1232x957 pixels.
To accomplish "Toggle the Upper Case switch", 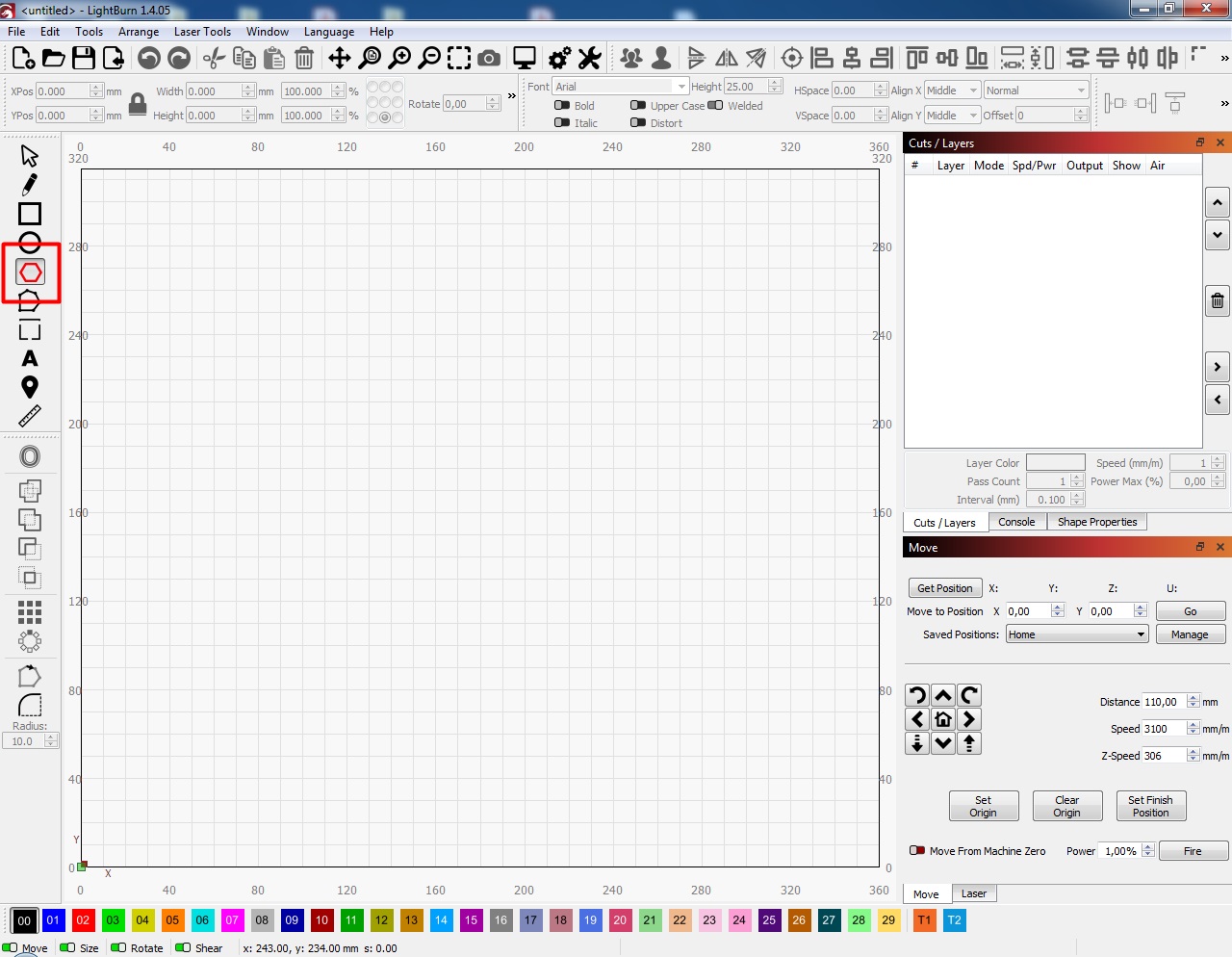I will coord(638,106).
